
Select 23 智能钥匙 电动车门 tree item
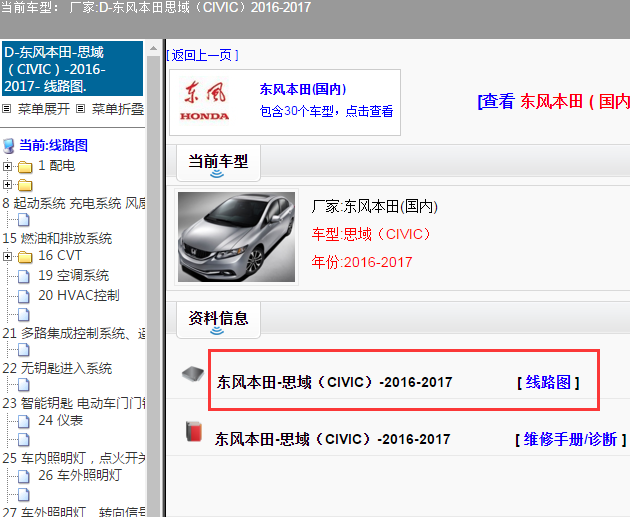74,403
